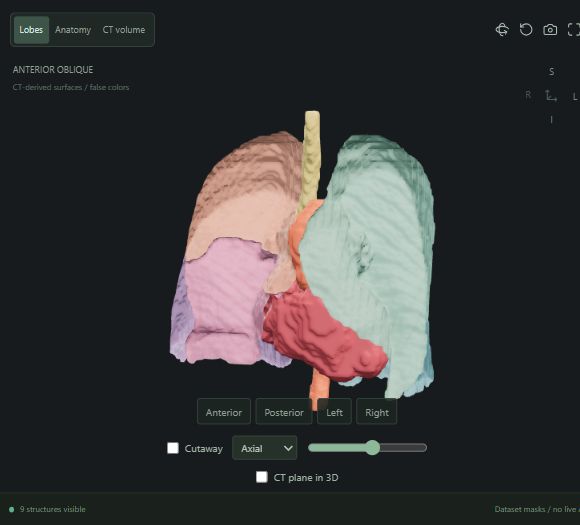Enable the Cutaway checkbox
The height and width of the screenshot is (525, 580).
click(x=173, y=448)
